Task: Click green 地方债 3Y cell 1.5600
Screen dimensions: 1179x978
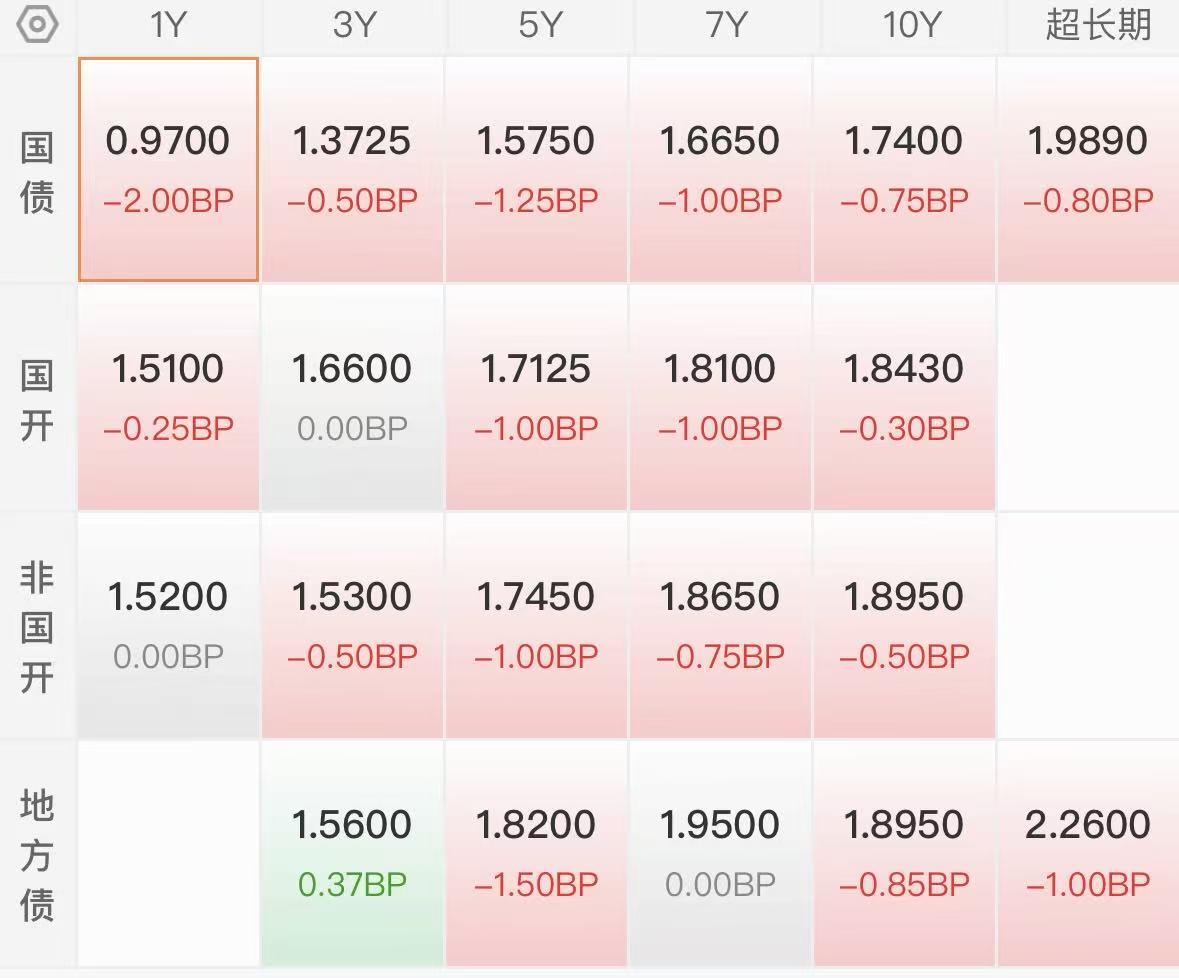Action: (x=352, y=853)
